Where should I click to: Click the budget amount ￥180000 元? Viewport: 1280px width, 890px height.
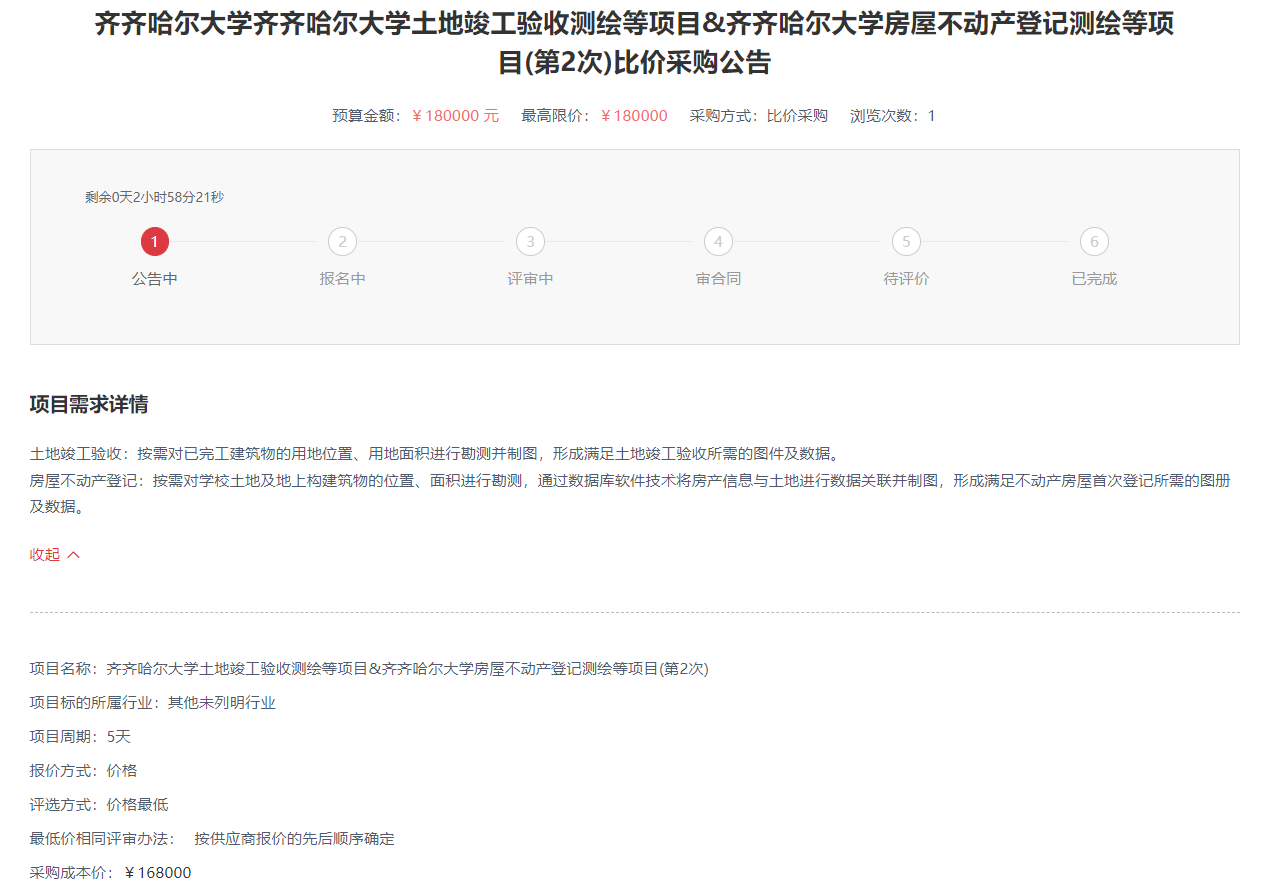(455, 116)
